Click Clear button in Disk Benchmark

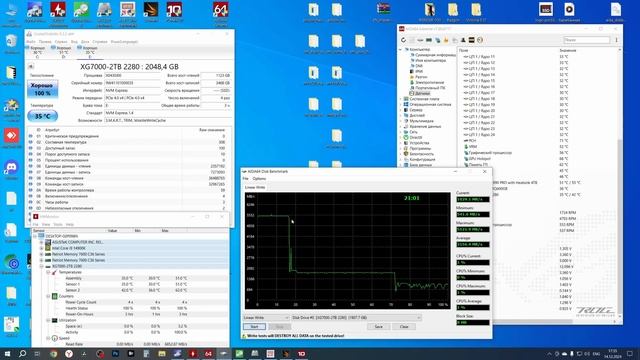pyautogui.click(x=404, y=327)
